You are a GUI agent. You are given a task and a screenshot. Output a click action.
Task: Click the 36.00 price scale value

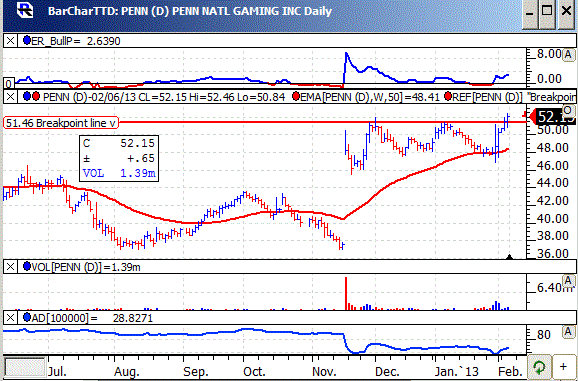(553, 254)
